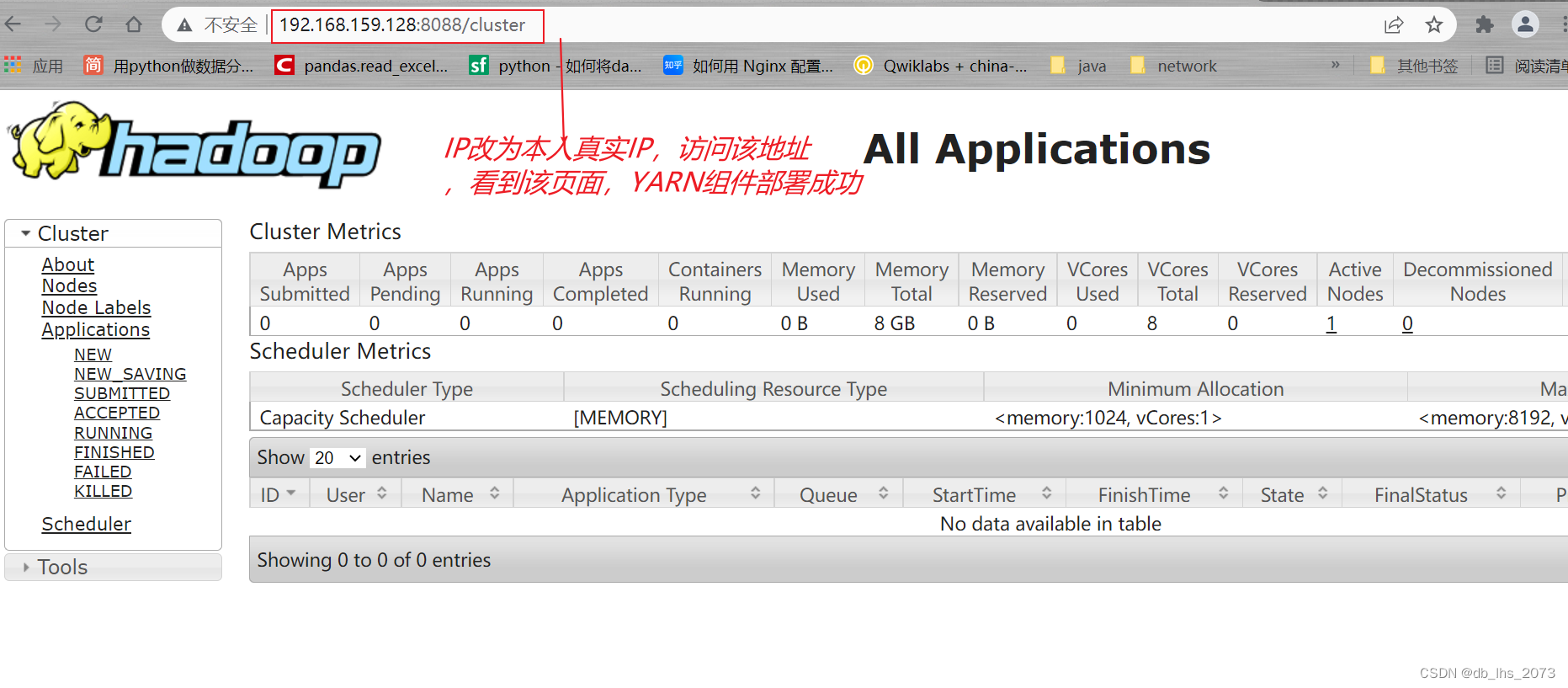Viewport: 1568px width, 688px height.
Task: Filter applications by KILLED state
Action: coord(104,491)
